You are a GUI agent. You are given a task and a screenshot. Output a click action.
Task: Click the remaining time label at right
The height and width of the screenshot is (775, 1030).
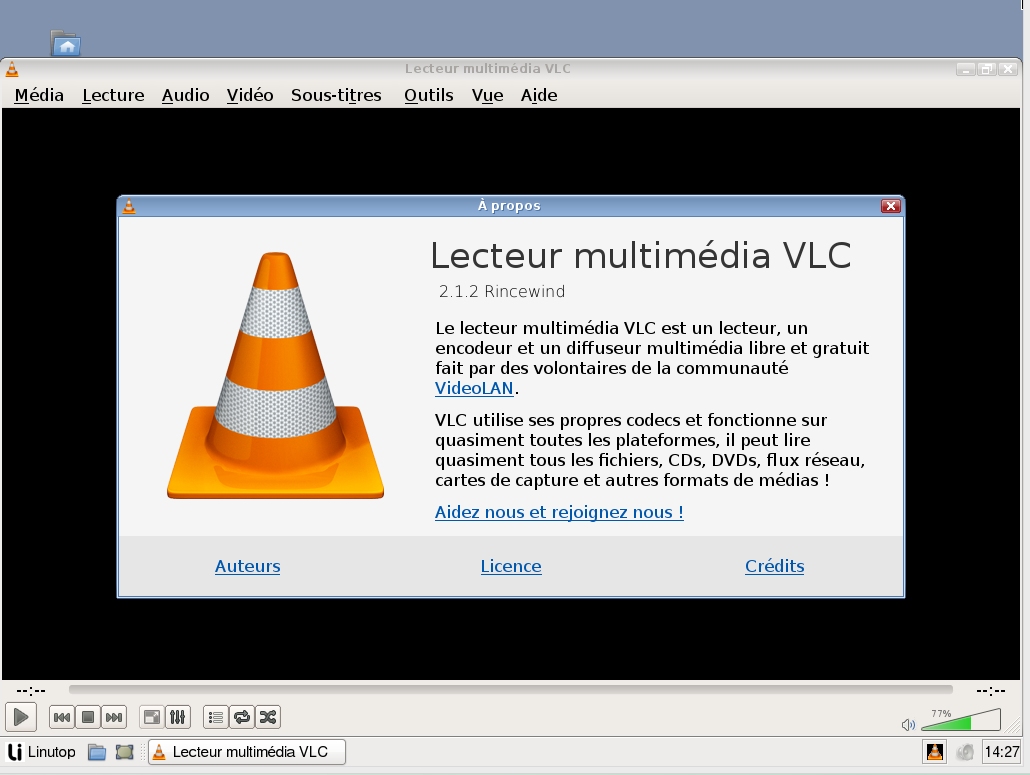coord(991,690)
